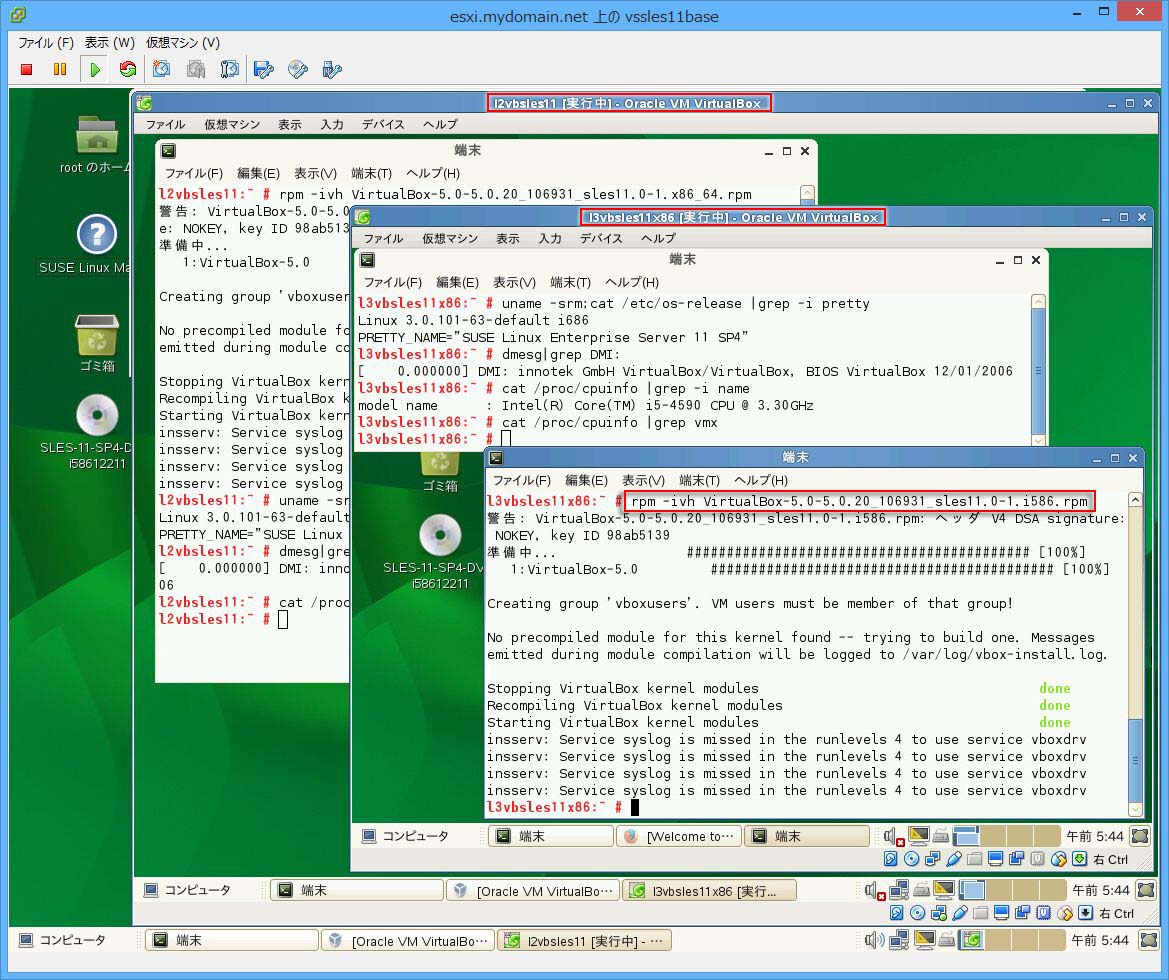Switch to [Welcome to… Firefox taskbar button
Screen dimensions: 1169x980
679,836
